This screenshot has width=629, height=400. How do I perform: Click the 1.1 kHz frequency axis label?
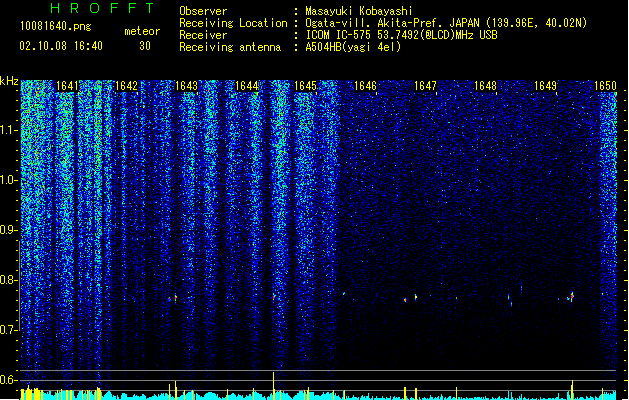tap(8, 130)
